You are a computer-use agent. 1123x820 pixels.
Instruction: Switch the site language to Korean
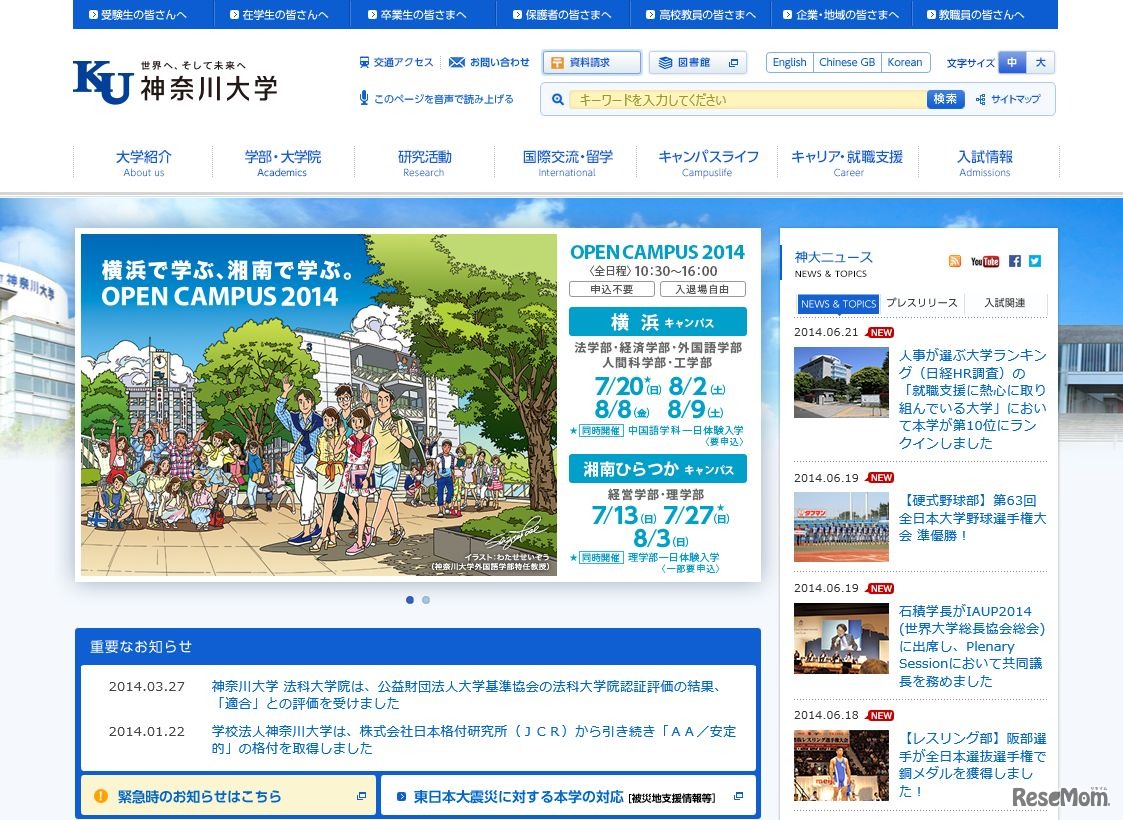coord(904,62)
